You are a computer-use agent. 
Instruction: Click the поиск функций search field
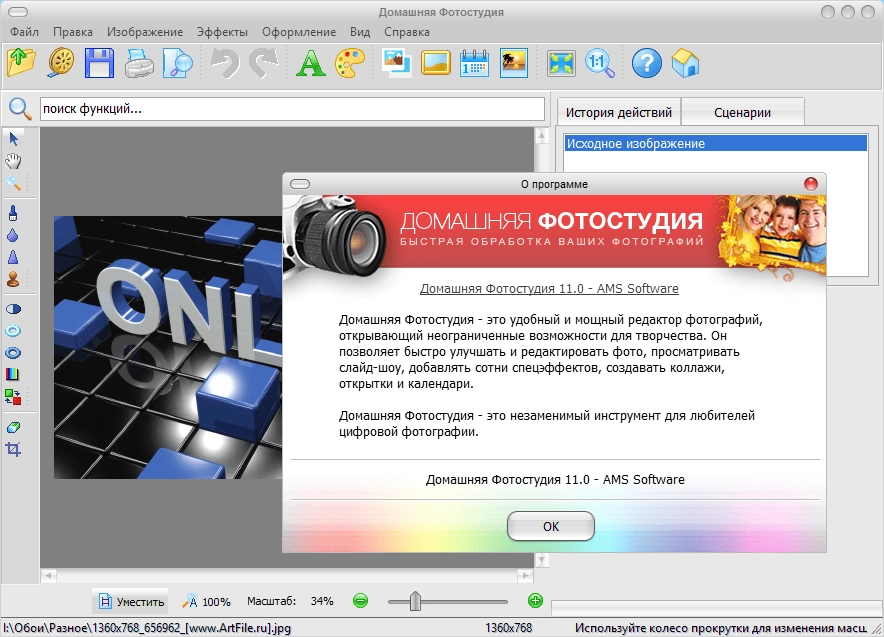point(292,109)
